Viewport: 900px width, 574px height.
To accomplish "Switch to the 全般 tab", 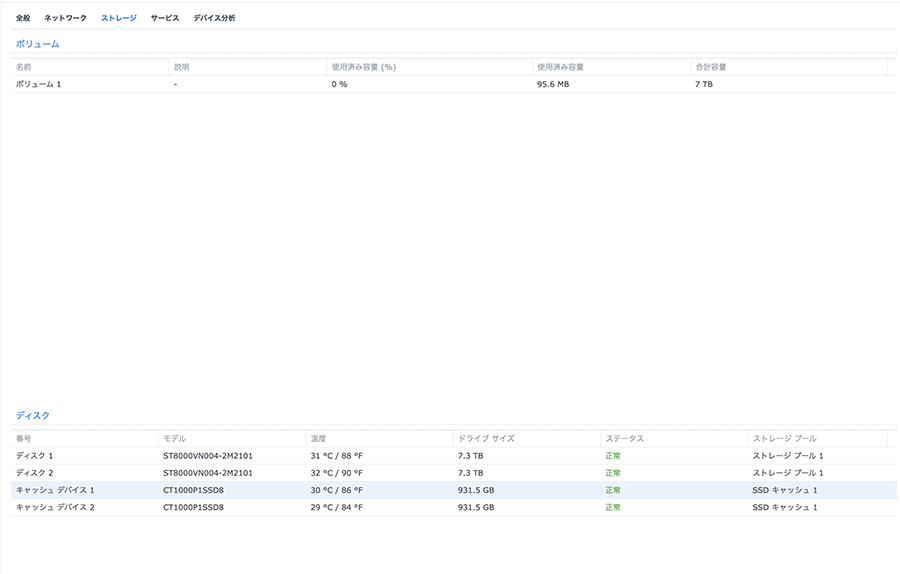I will tap(23, 18).
